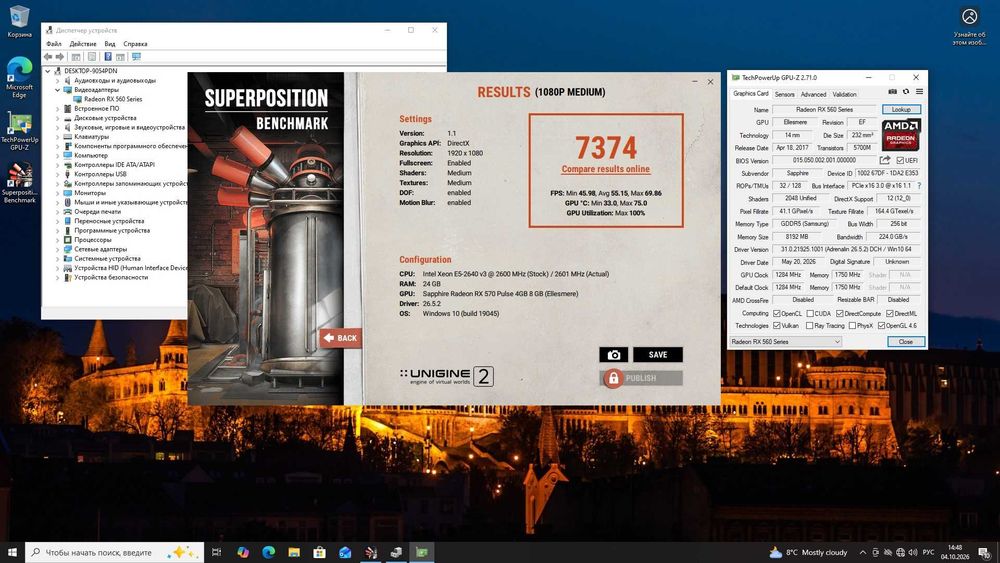
Task: Open clock and date in taskbar
Action: pos(955,552)
